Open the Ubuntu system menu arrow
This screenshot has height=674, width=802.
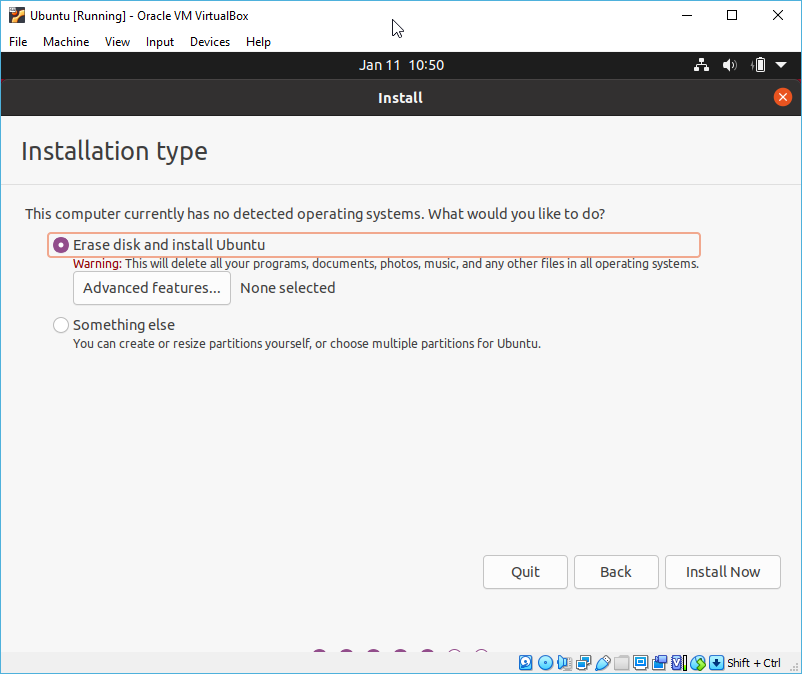point(781,65)
